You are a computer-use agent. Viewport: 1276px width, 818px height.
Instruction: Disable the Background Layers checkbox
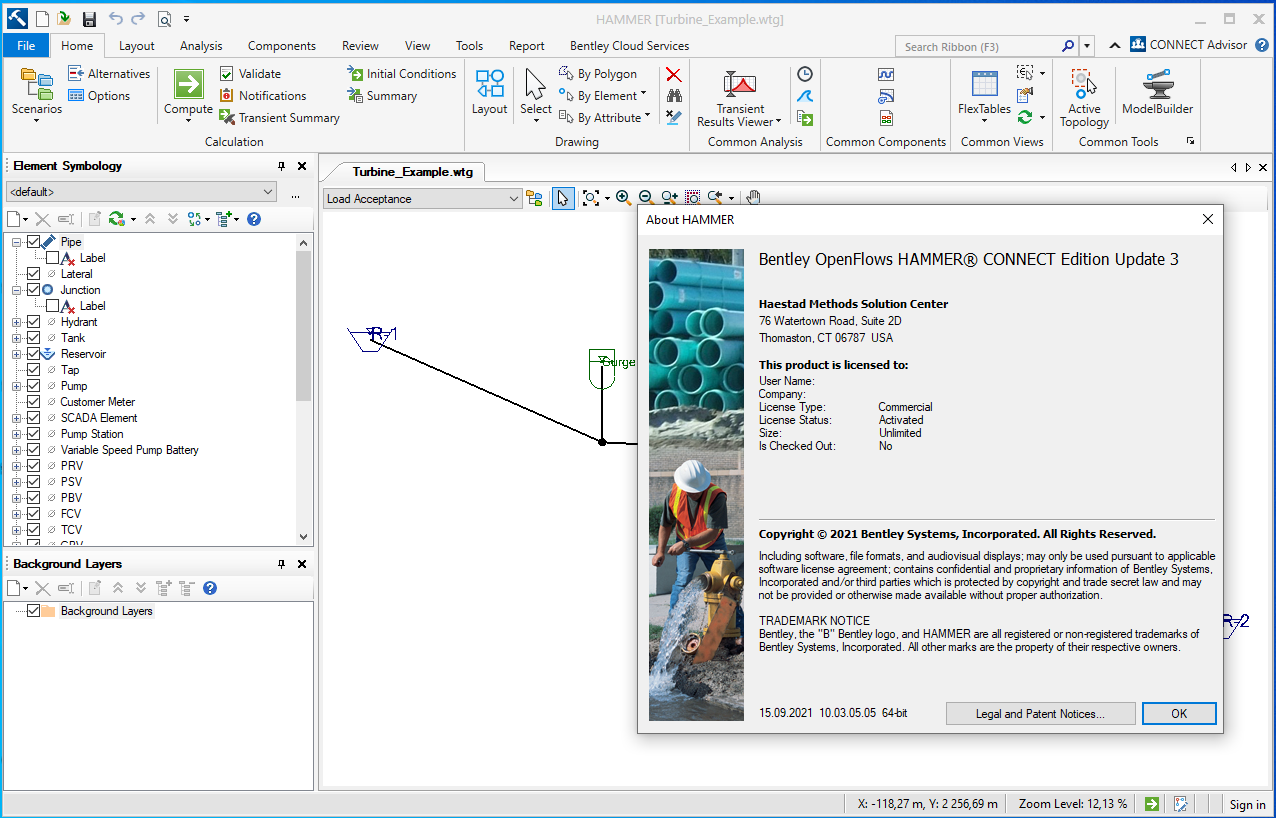click(34, 611)
